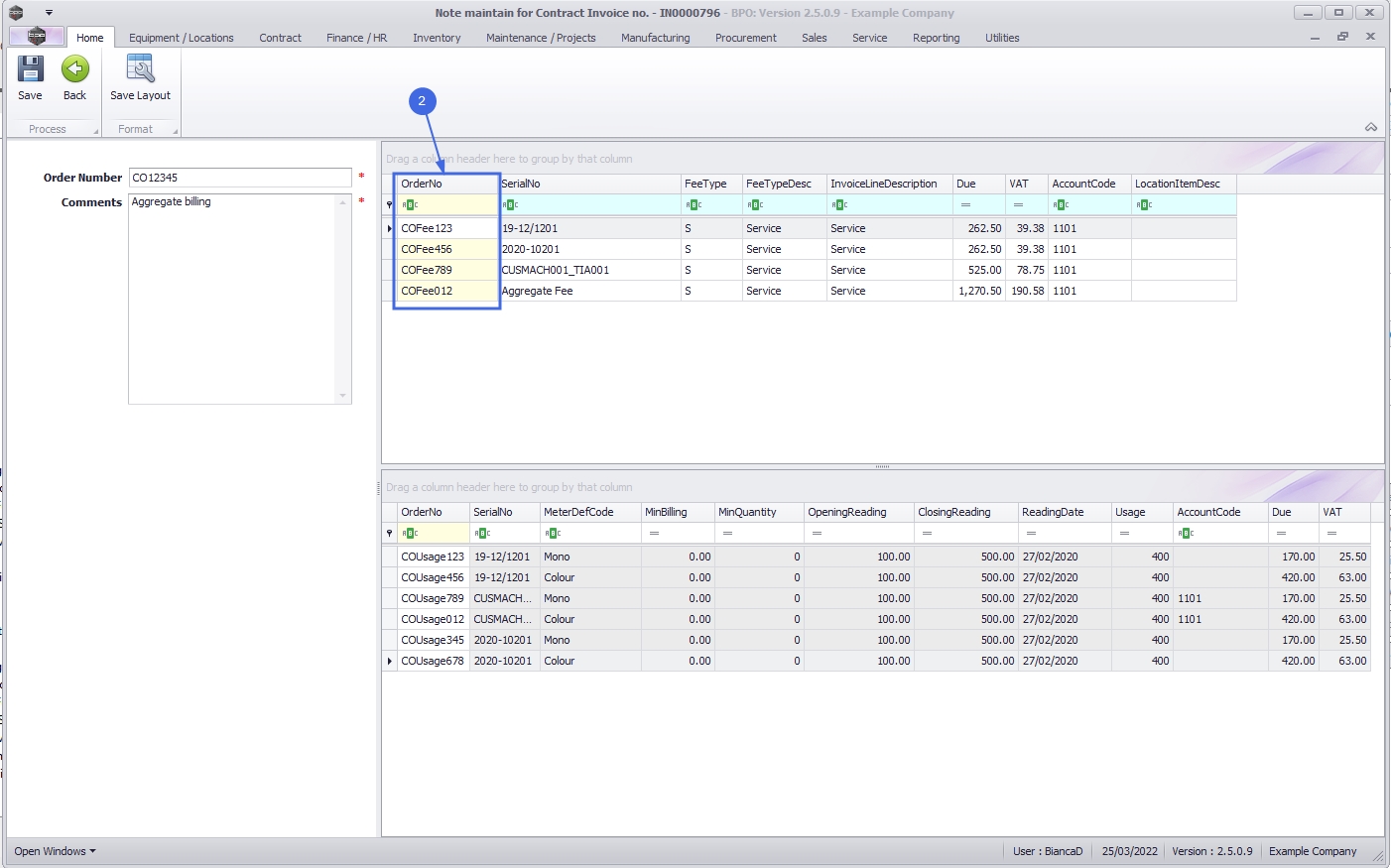Click the Save icon in ribbon
Image resolution: width=1391 pixels, height=868 pixels.
31,69
